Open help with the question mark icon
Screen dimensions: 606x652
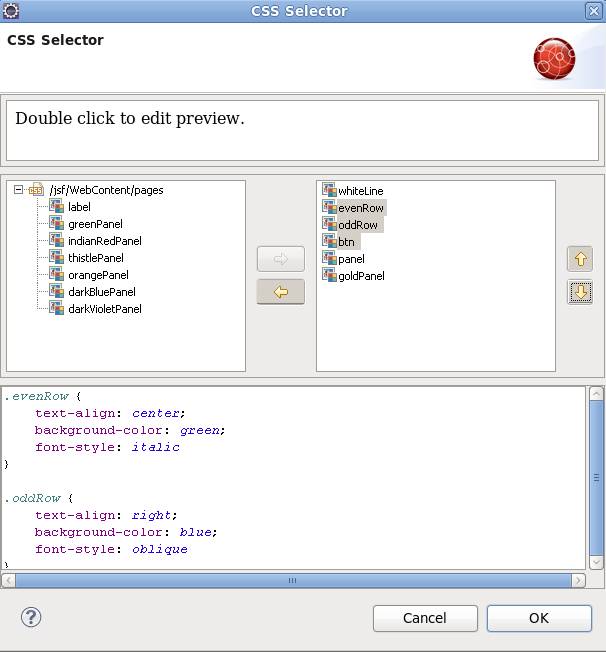tap(31, 617)
